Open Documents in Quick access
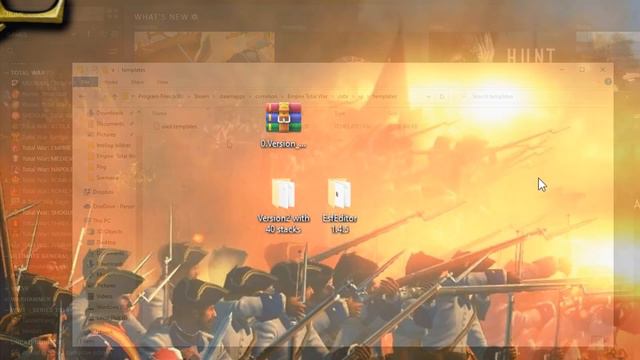 (110, 123)
